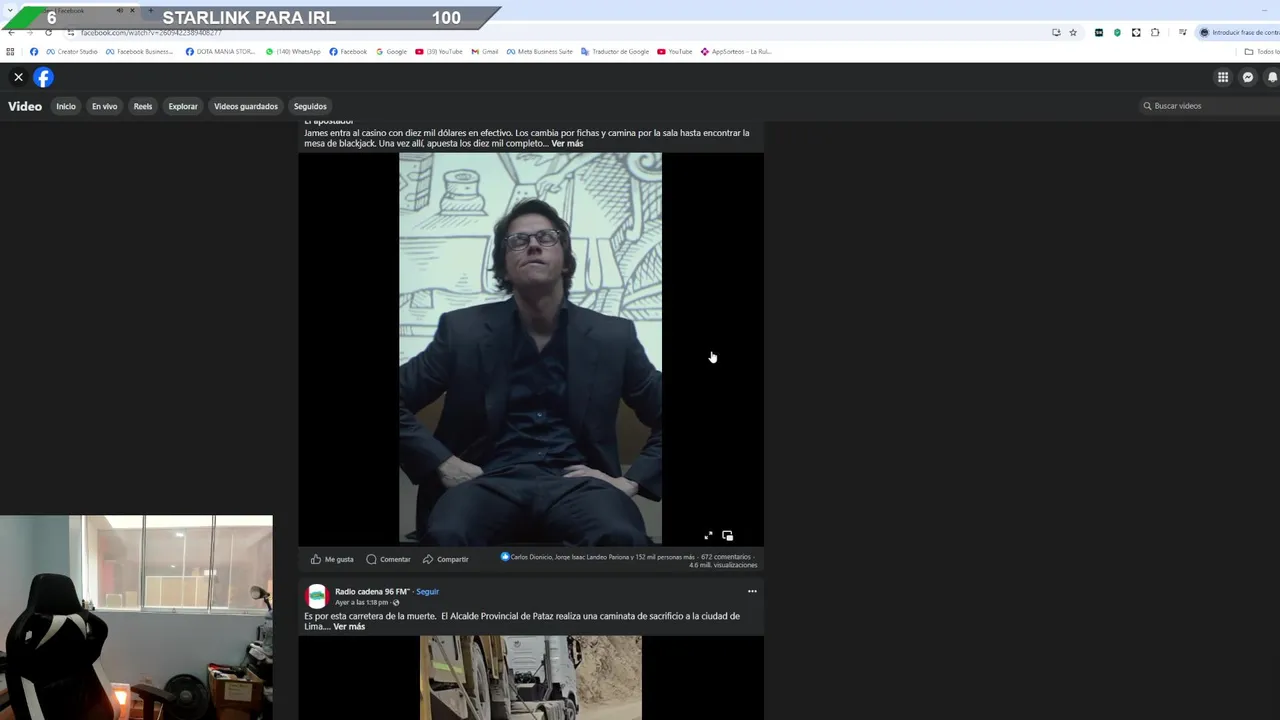Click Compartir on the video

click(x=445, y=559)
